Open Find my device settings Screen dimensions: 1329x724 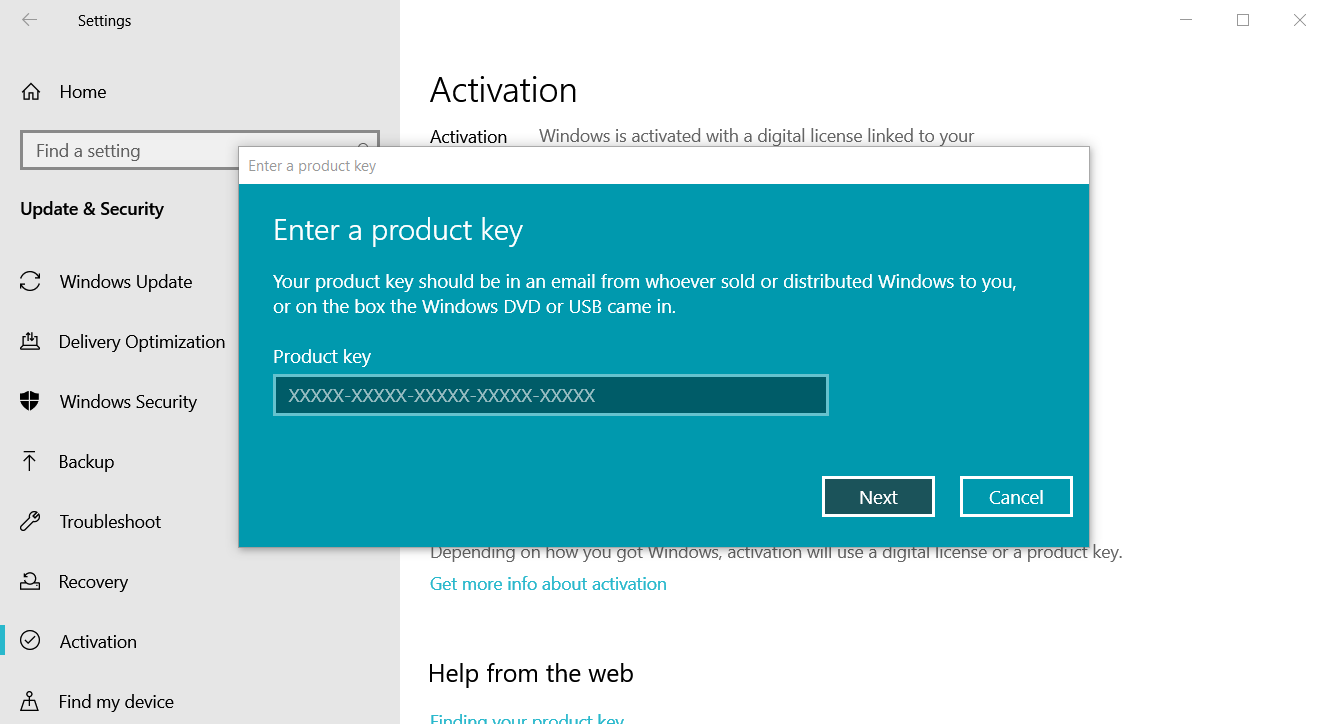(x=116, y=702)
